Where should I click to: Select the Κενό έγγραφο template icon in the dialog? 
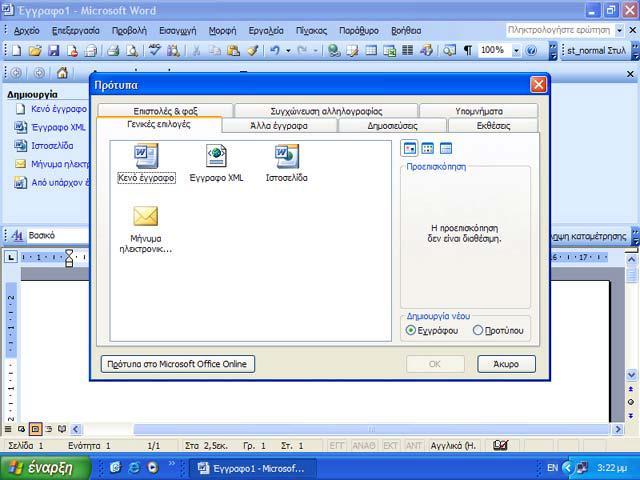coord(146,156)
